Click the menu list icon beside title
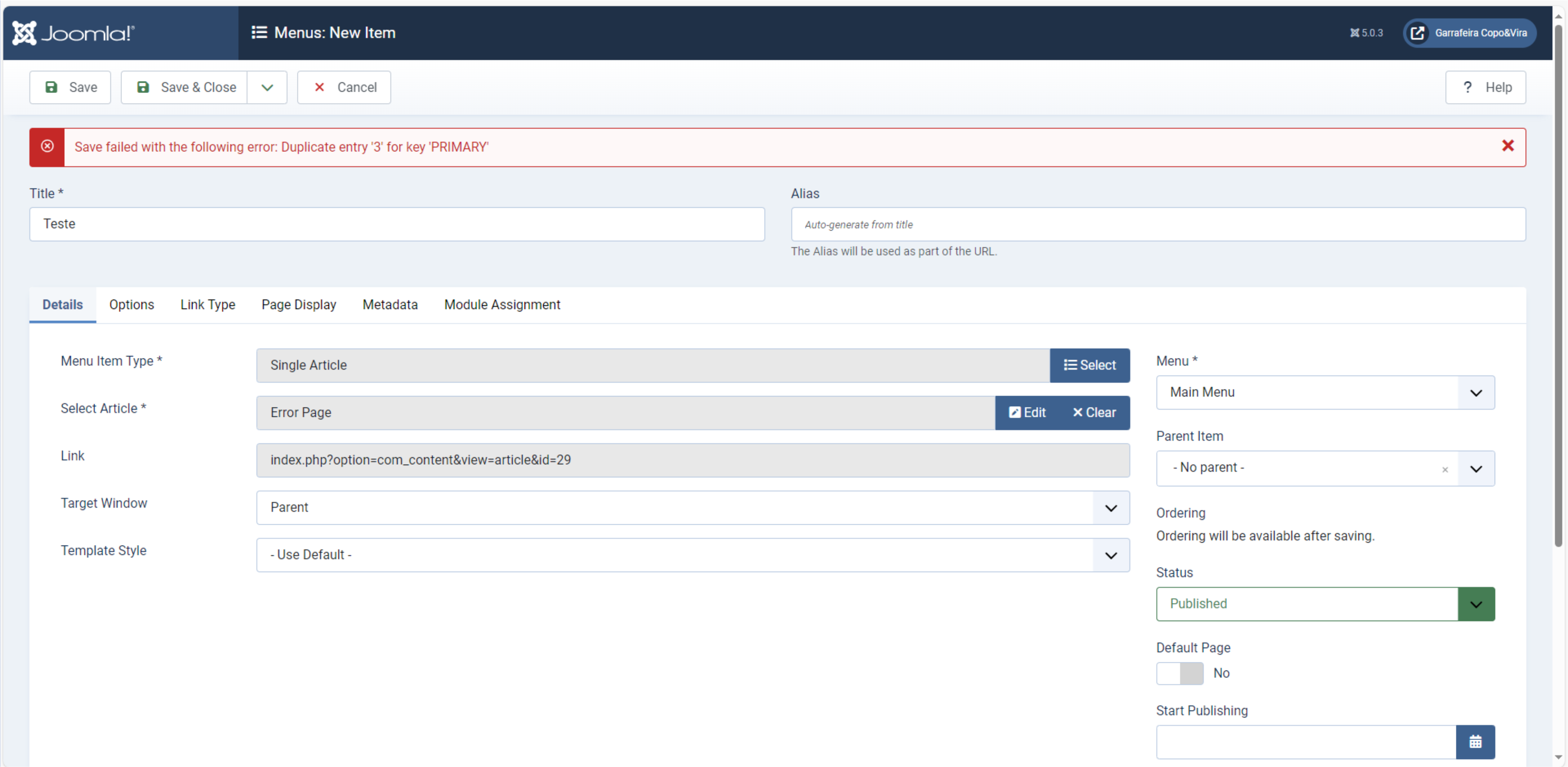Viewport: 1568px width, 767px height. pos(259,33)
